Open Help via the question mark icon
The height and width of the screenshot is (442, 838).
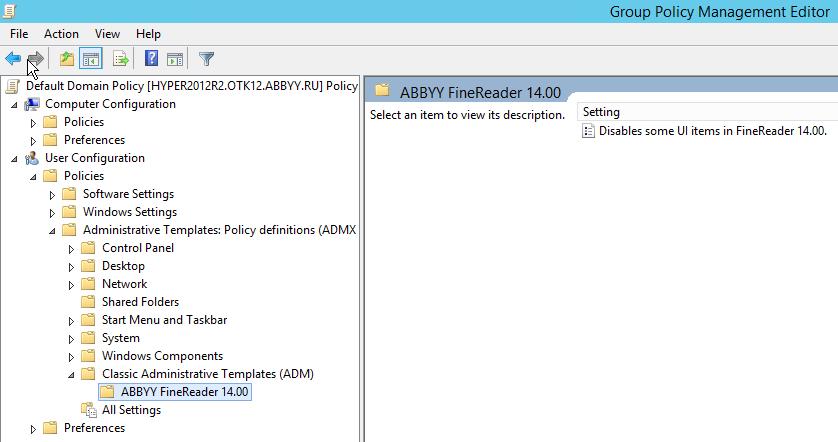pos(152,58)
